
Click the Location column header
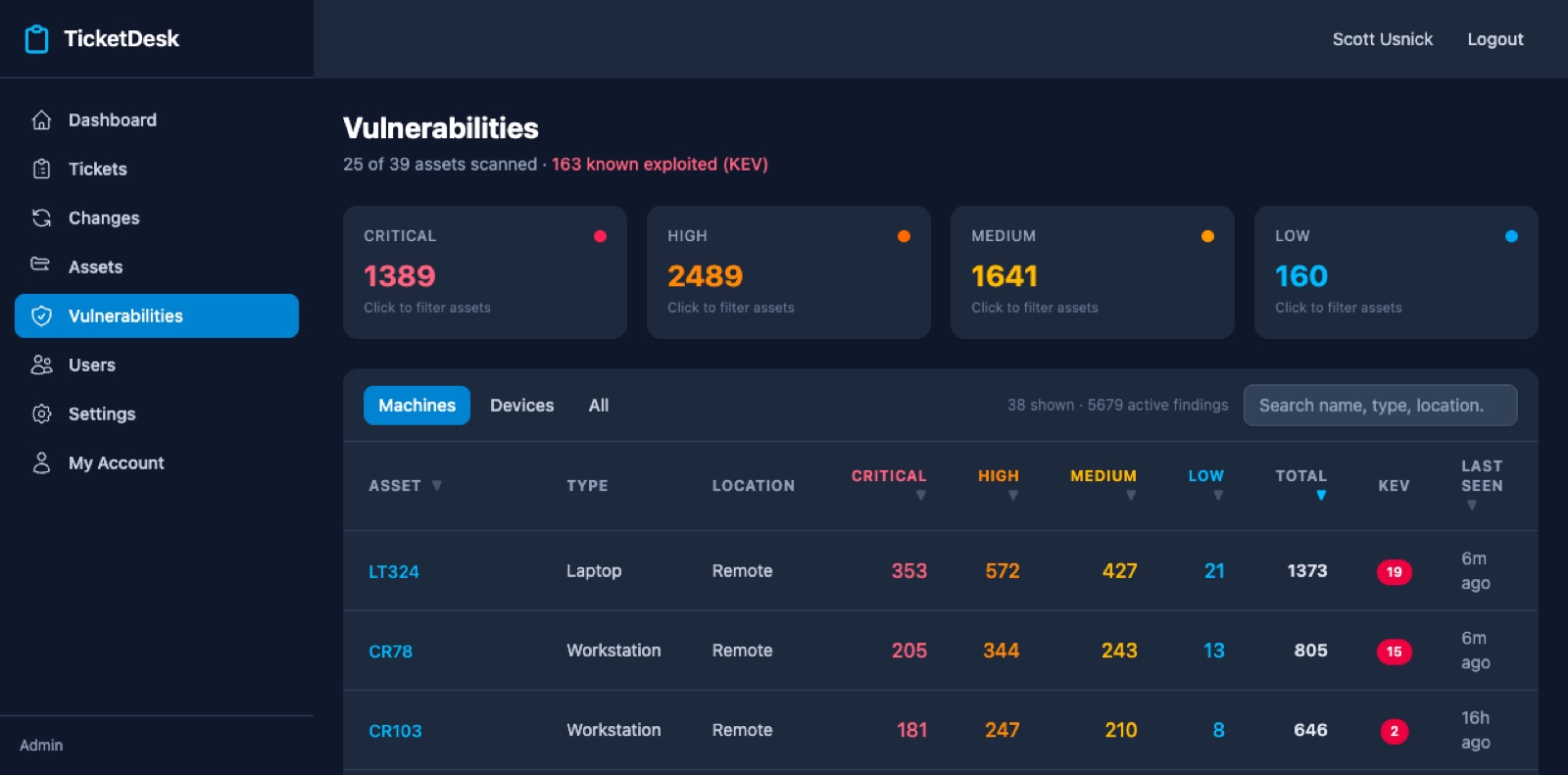click(x=753, y=486)
